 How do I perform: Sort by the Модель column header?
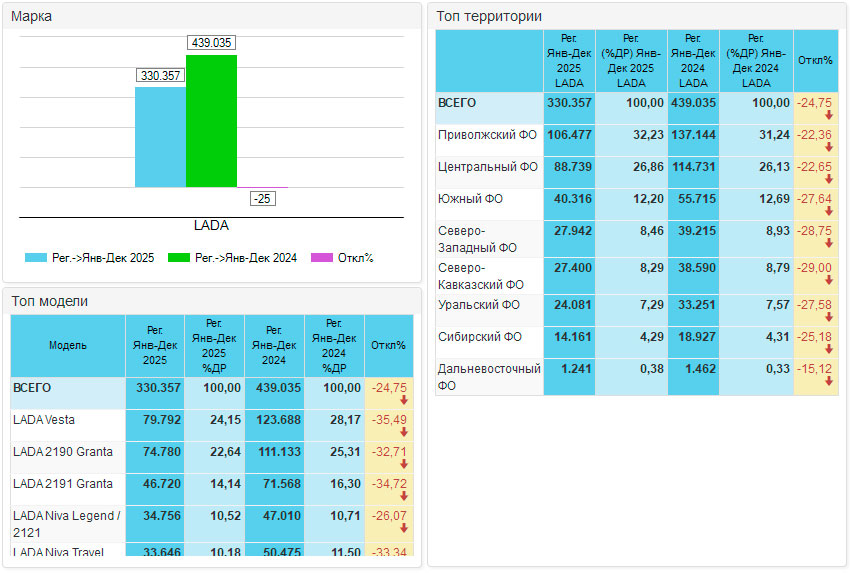pos(68,345)
